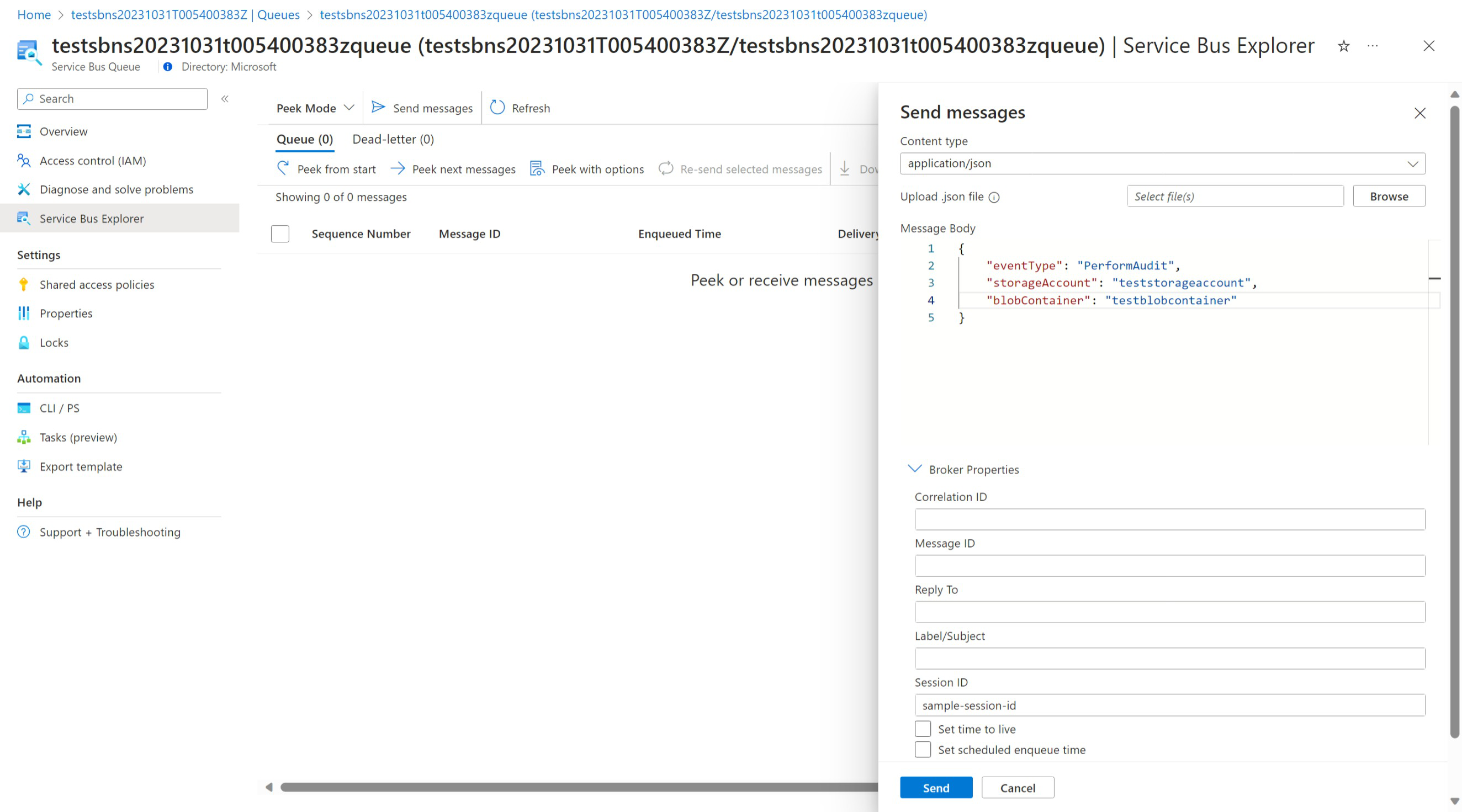Click the Send button to submit message

coord(935,787)
